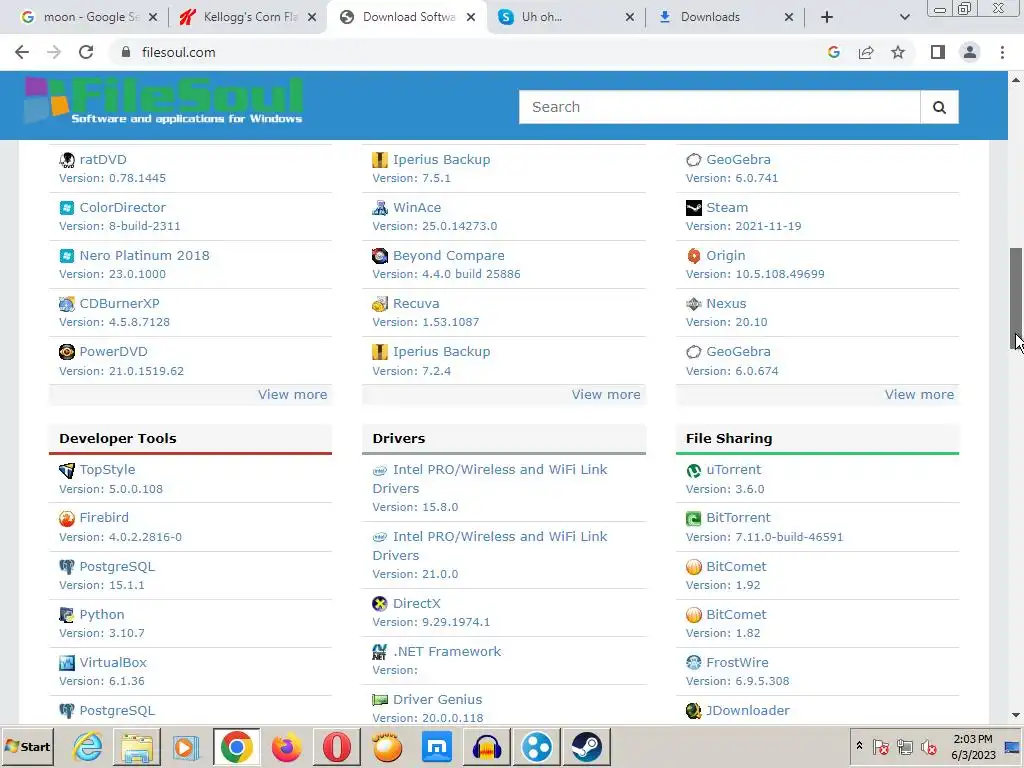Bookmark this page with star icon

tap(898, 52)
